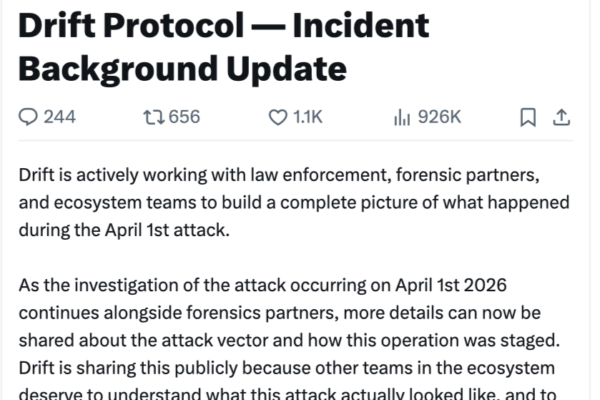Click the 244 replies count

pyautogui.click(x=60, y=117)
